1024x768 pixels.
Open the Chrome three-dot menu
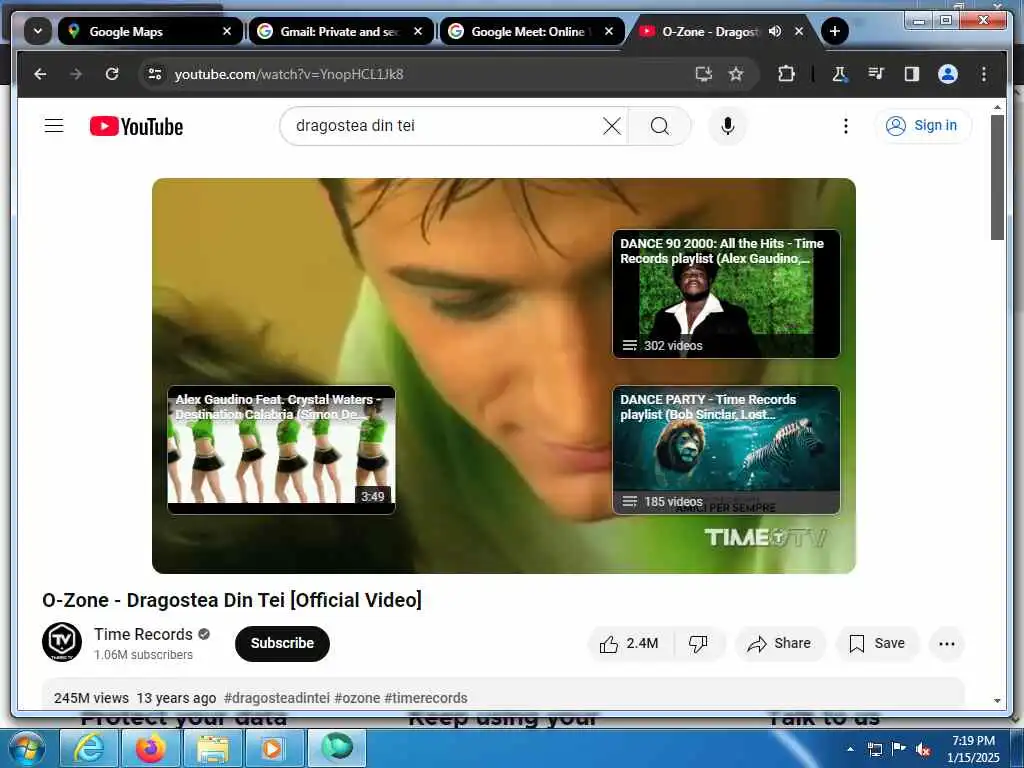point(984,74)
